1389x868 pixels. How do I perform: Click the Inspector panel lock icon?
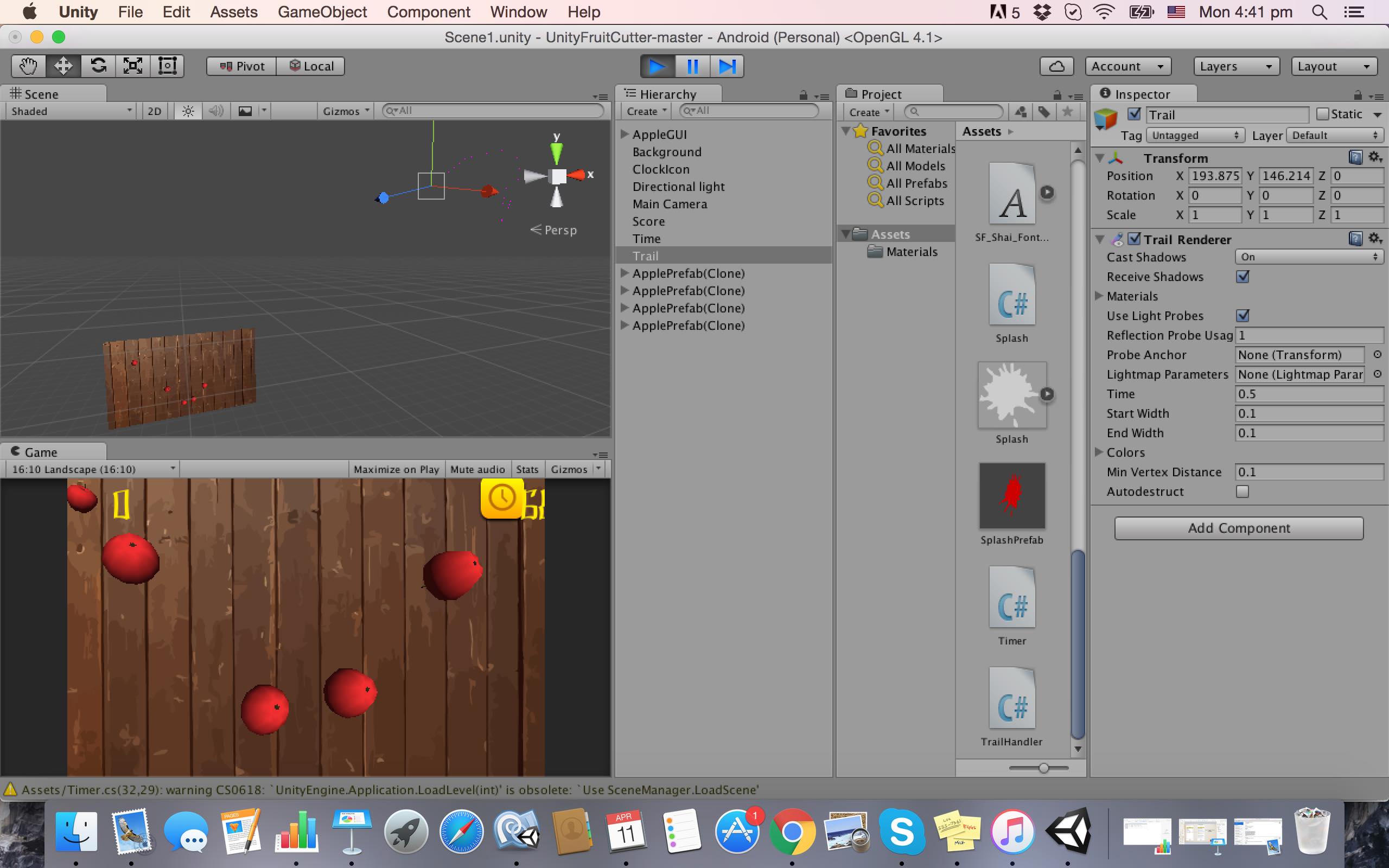(x=1358, y=95)
